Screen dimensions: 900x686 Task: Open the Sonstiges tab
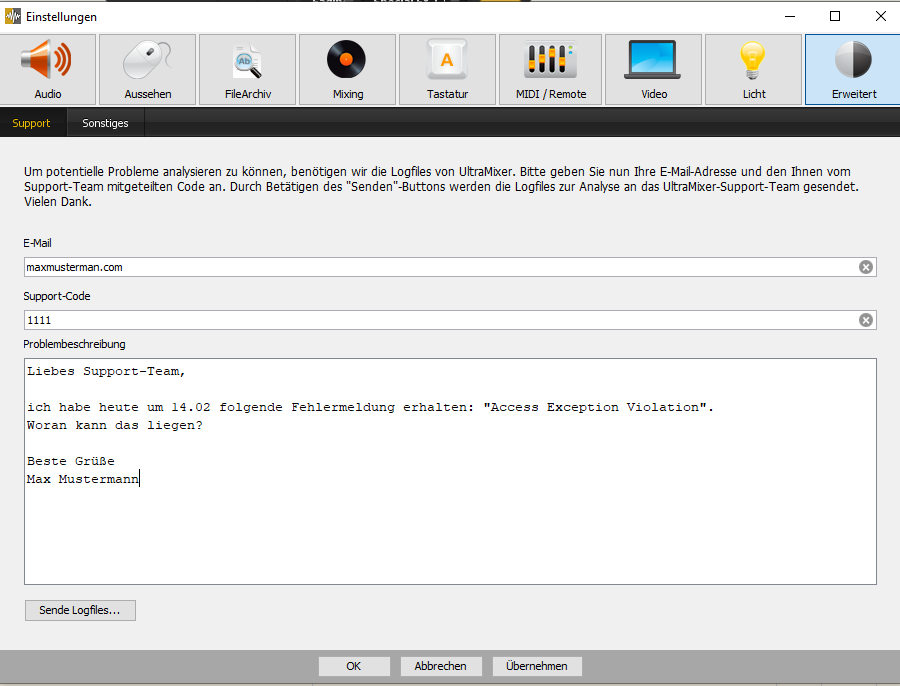point(105,123)
